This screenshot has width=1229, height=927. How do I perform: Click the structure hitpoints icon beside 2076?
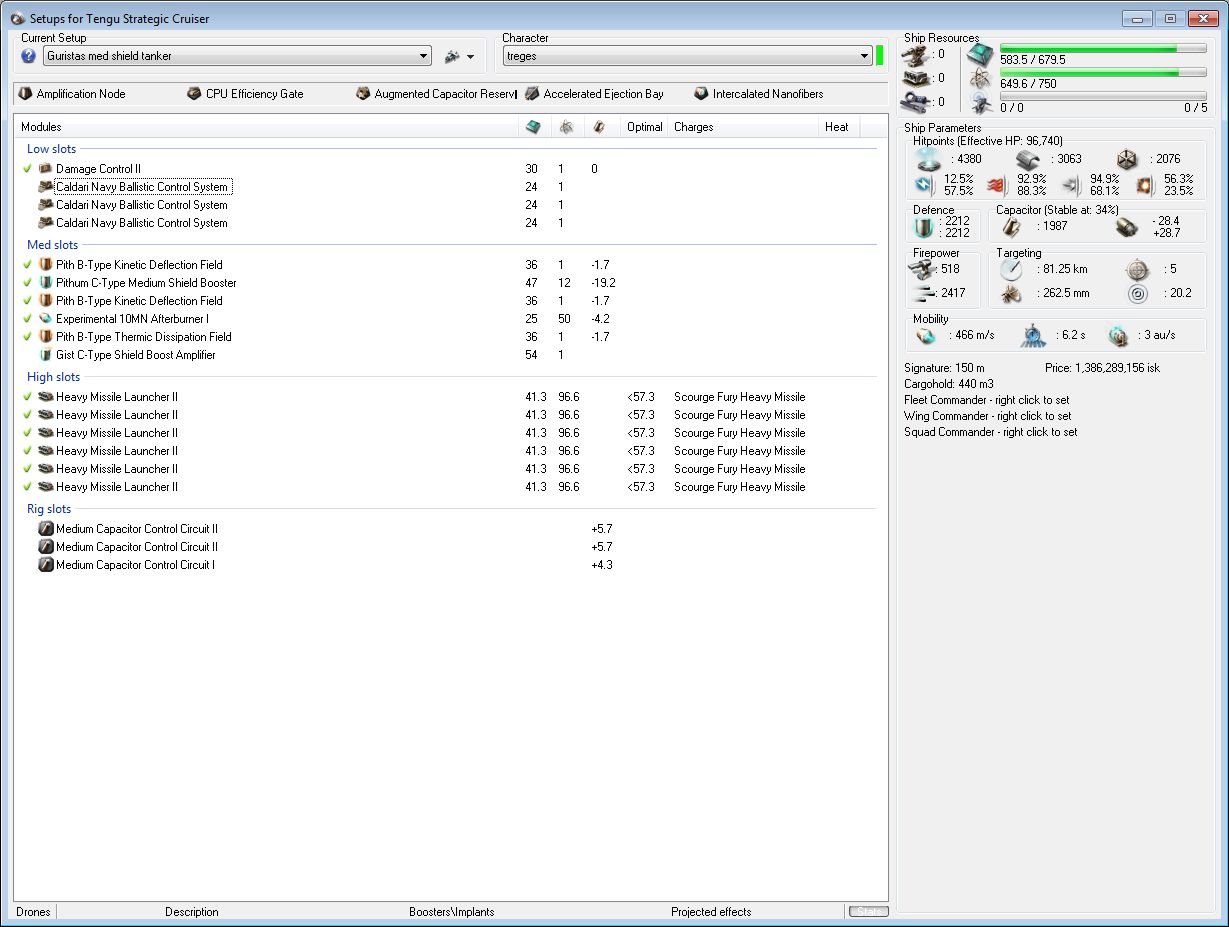tap(1129, 159)
